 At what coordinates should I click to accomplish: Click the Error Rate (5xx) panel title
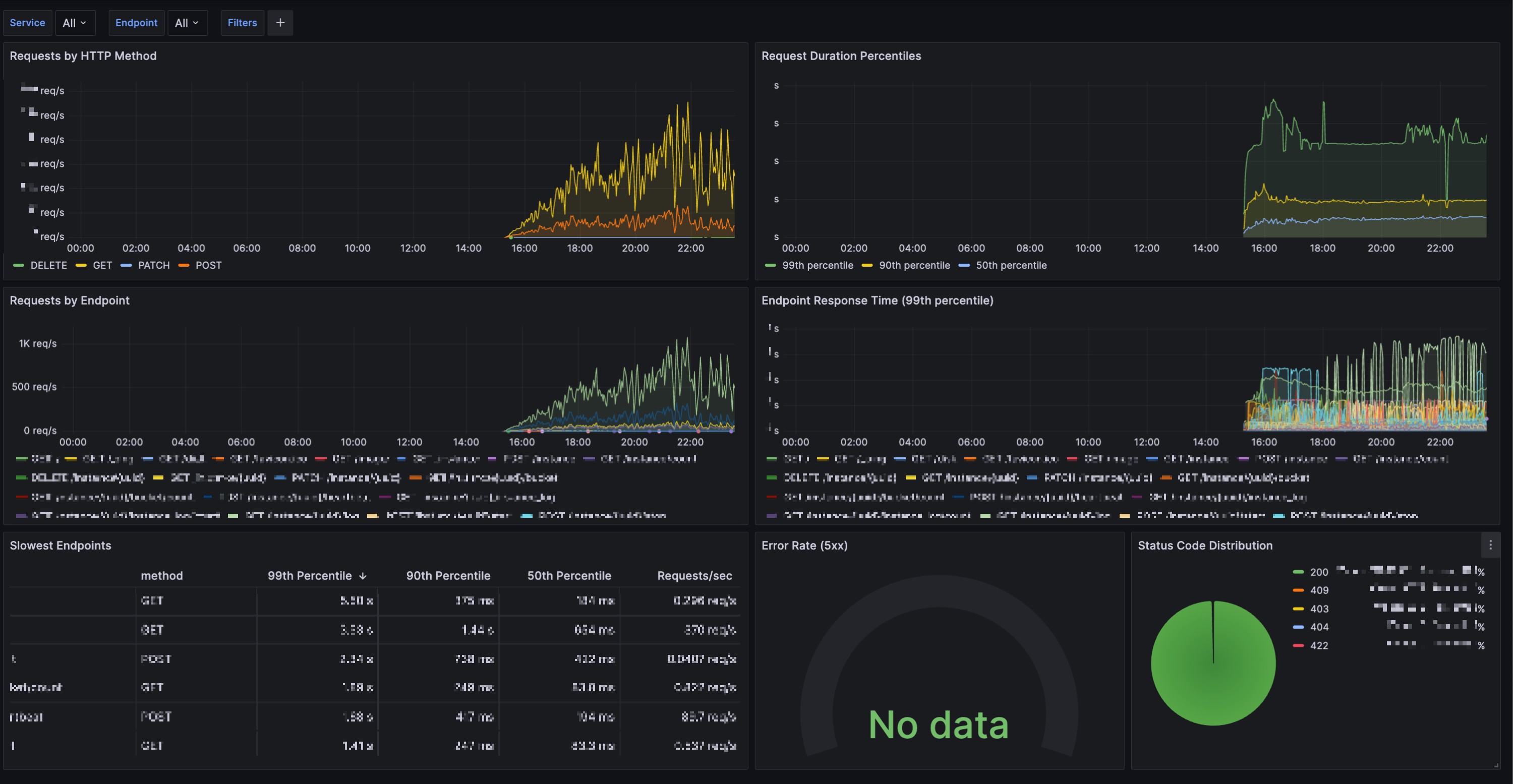tap(803, 546)
